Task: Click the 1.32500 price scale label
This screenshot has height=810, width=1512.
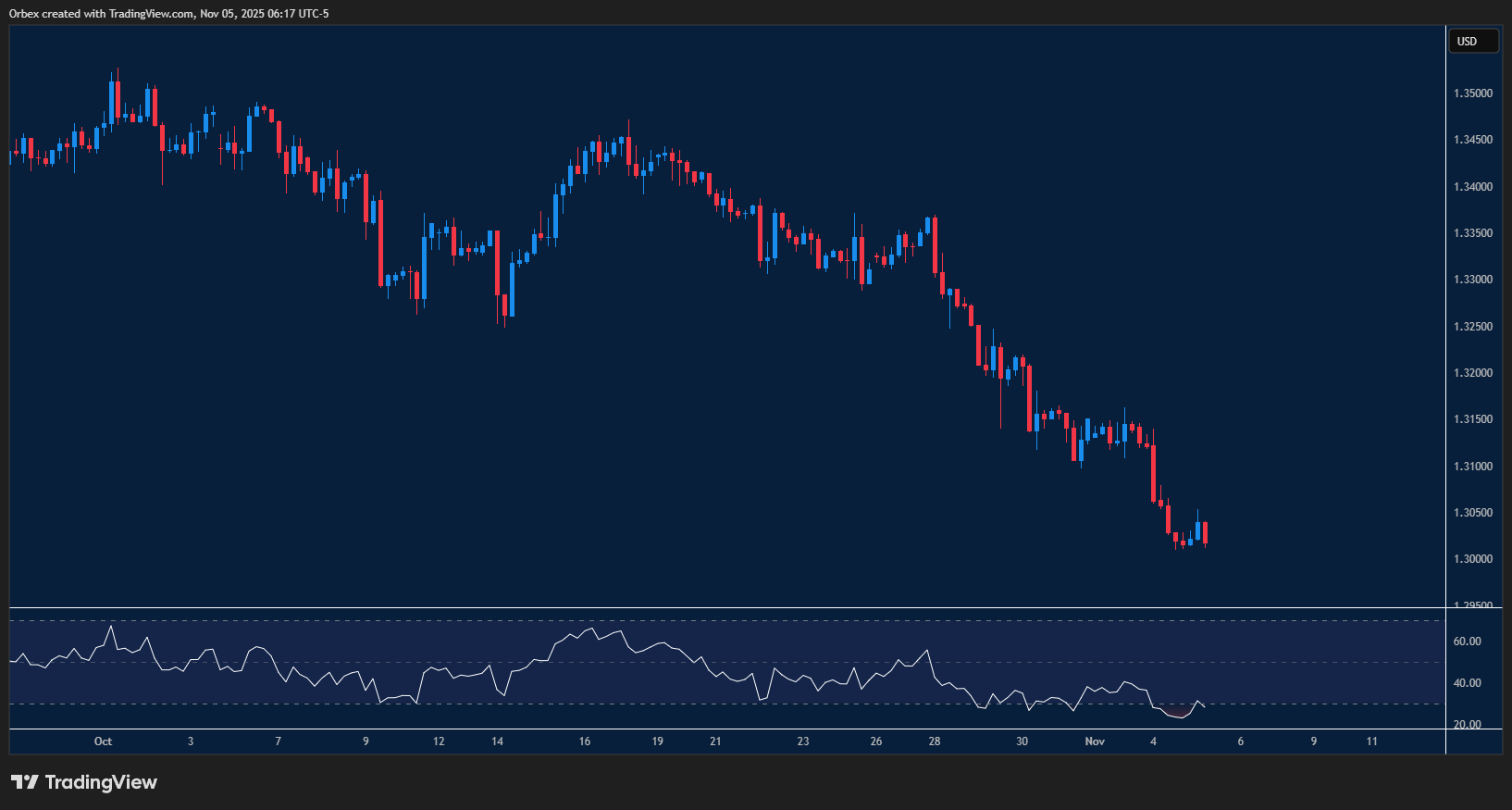Action: pos(1473,327)
